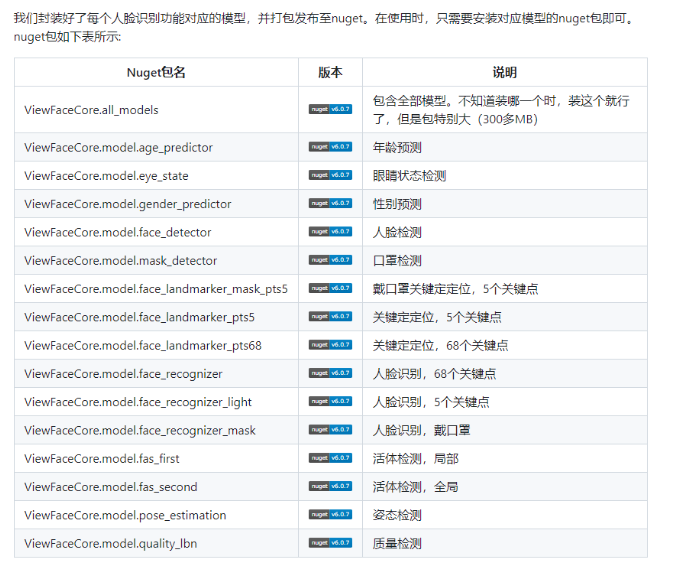677x576 pixels.
Task: Click nuget badge for face_detector row
Action: click(330, 231)
